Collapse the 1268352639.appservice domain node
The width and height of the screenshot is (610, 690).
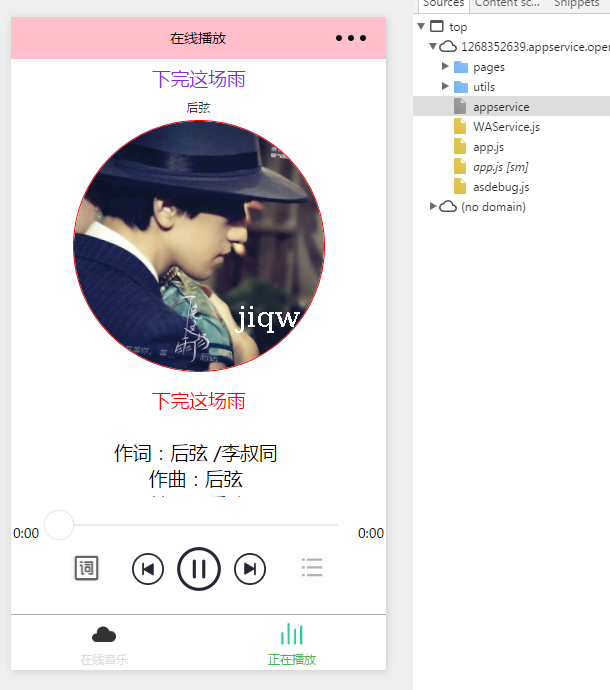[x=433, y=47]
